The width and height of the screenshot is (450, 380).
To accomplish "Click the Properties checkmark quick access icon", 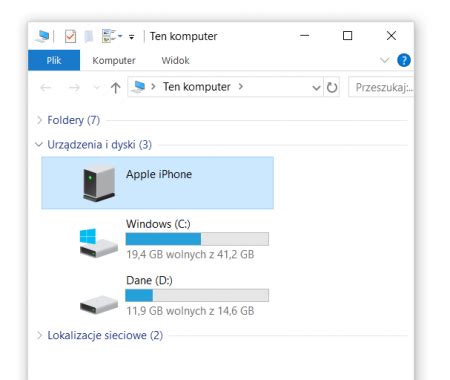I will click(70, 36).
